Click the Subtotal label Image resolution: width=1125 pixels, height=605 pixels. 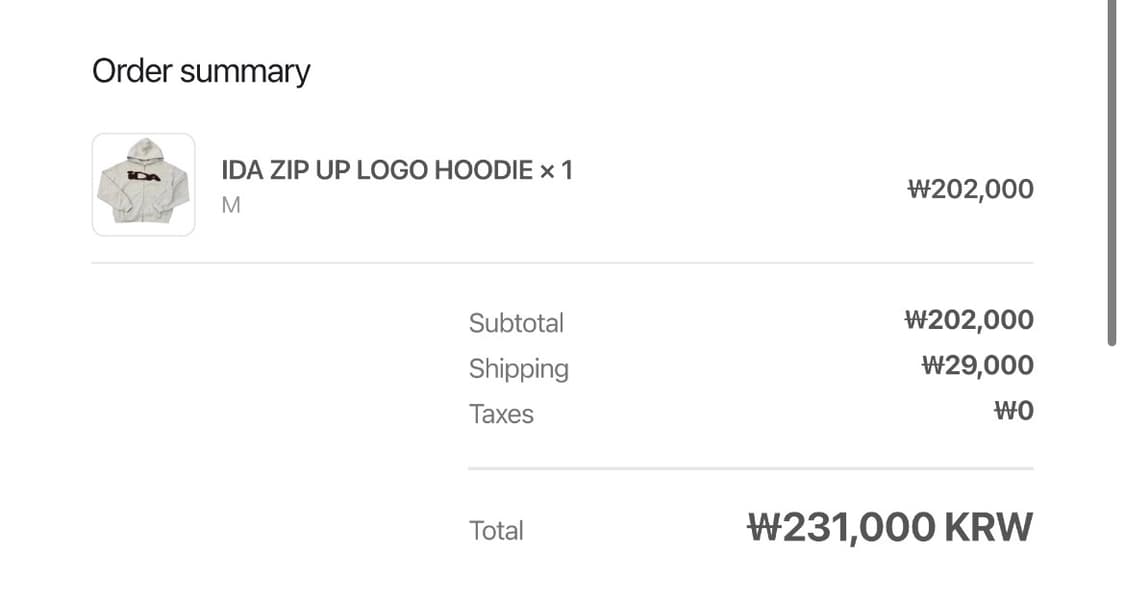click(x=516, y=323)
